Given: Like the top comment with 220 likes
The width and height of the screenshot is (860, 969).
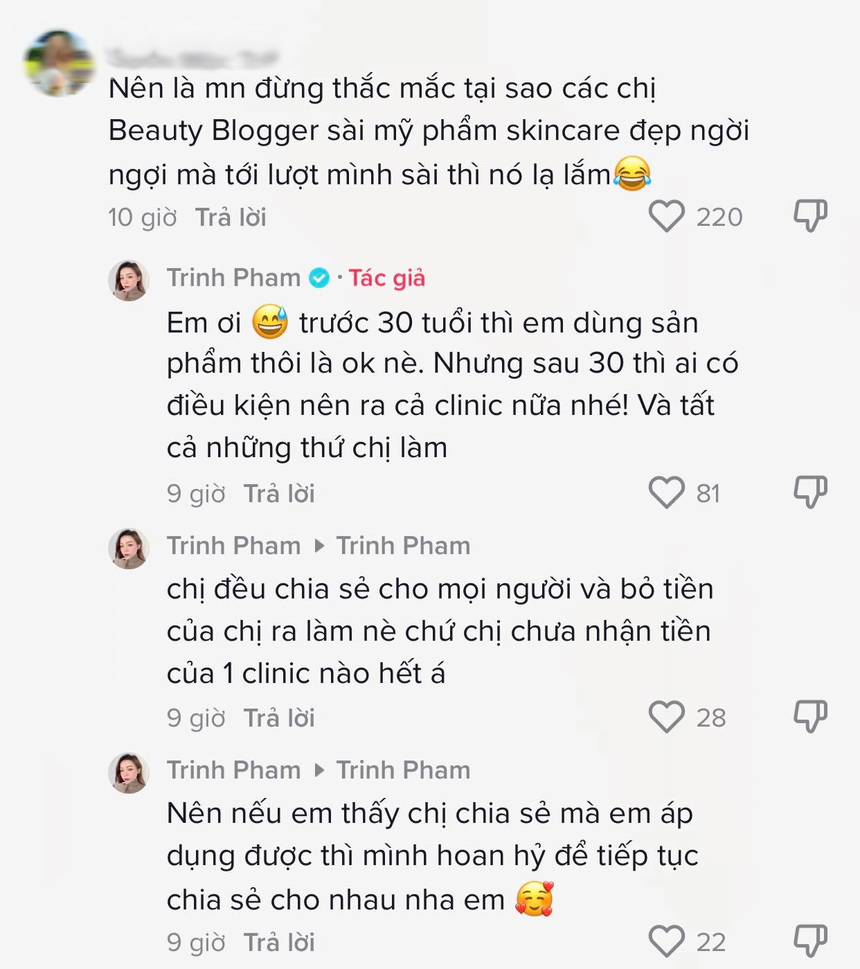Looking at the screenshot, I should 664,217.
